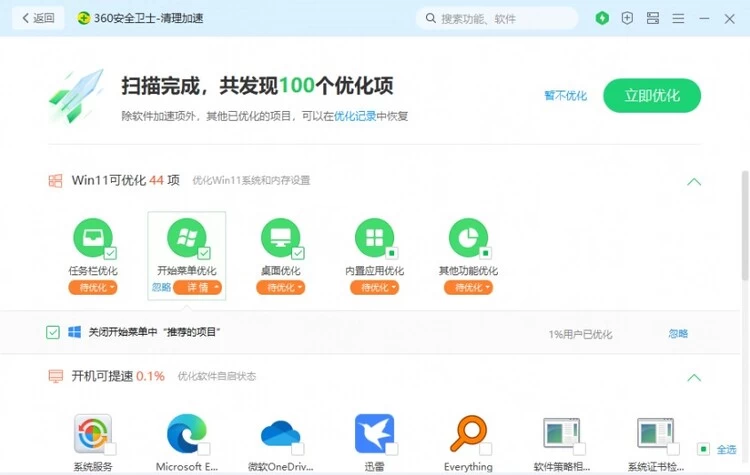Click the 搜索功能、软件 search field
Screen dimensions: 750x475
(498, 18)
